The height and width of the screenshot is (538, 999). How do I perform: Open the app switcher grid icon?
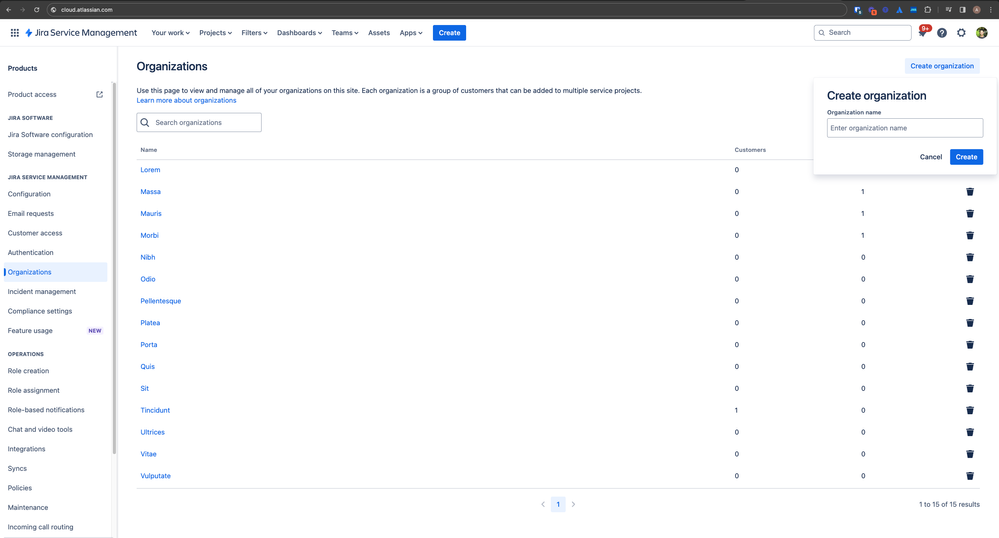(x=15, y=33)
